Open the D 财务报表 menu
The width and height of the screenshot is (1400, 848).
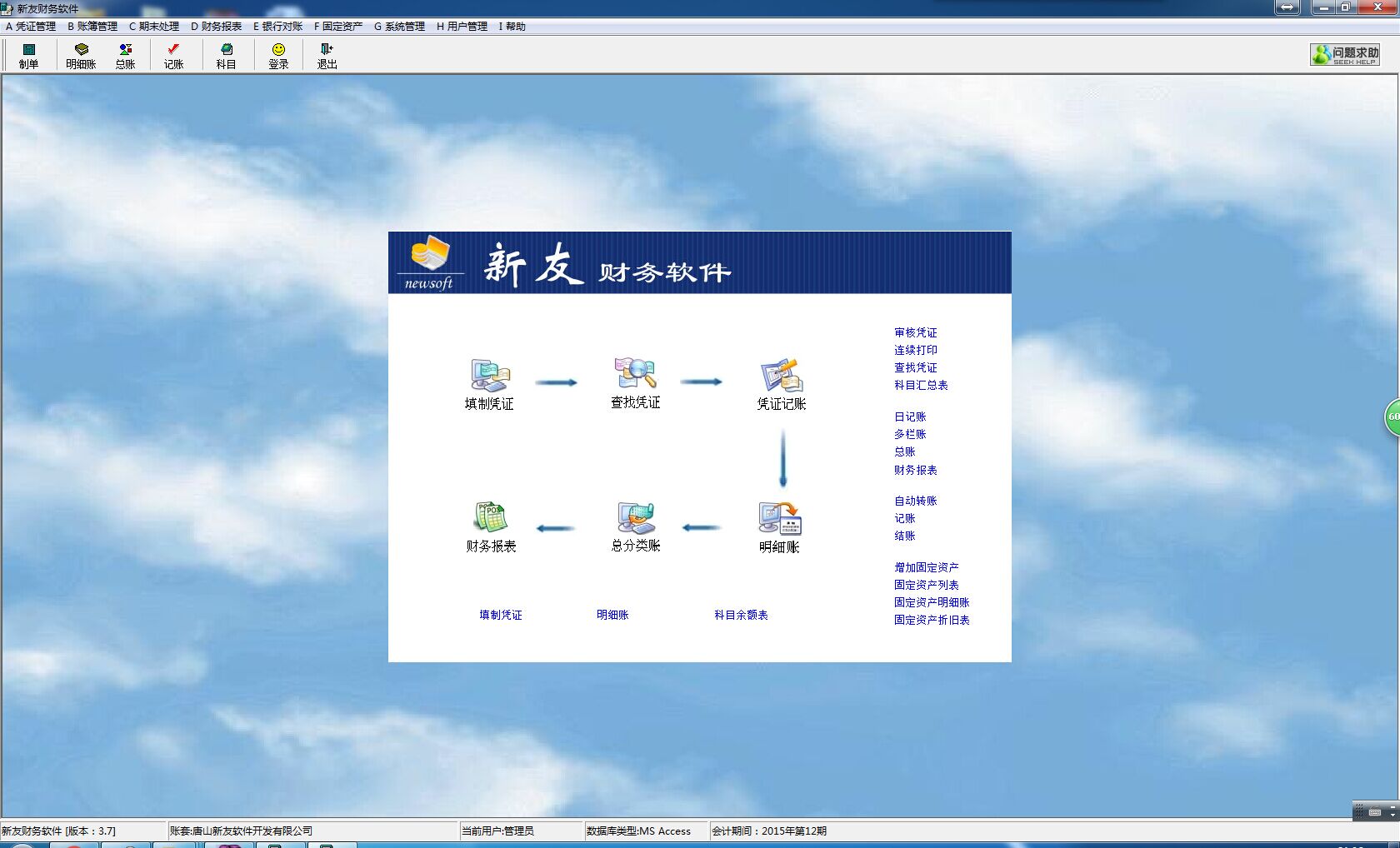pos(217,27)
